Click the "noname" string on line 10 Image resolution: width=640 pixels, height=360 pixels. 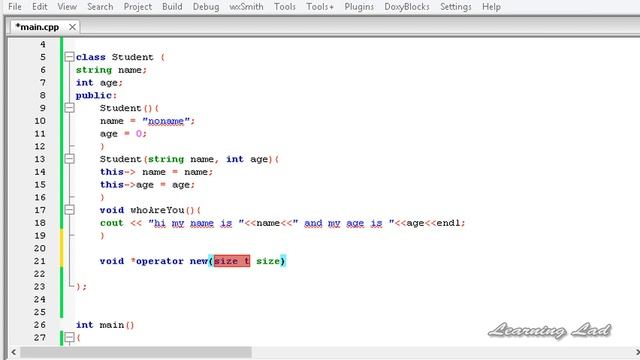[x=166, y=121]
